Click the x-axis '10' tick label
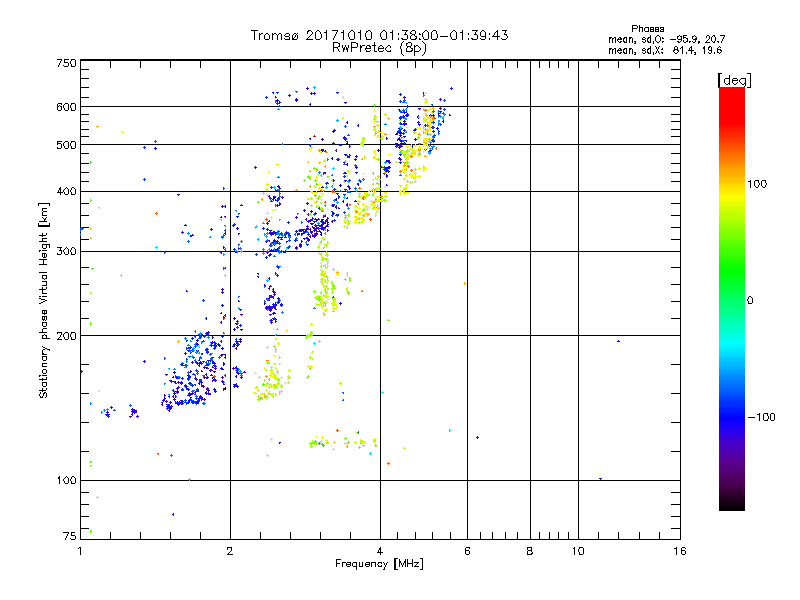The height and width of the screenshot is (600, 800). (578, 551)
